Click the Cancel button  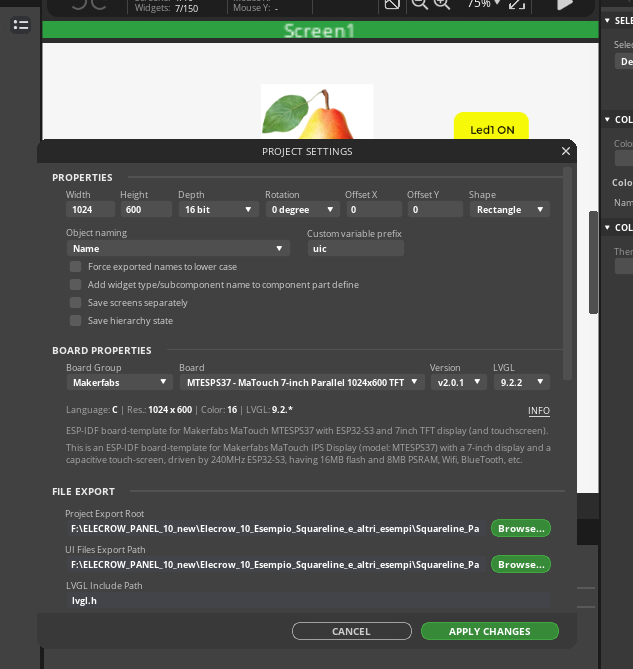[351, 632]
